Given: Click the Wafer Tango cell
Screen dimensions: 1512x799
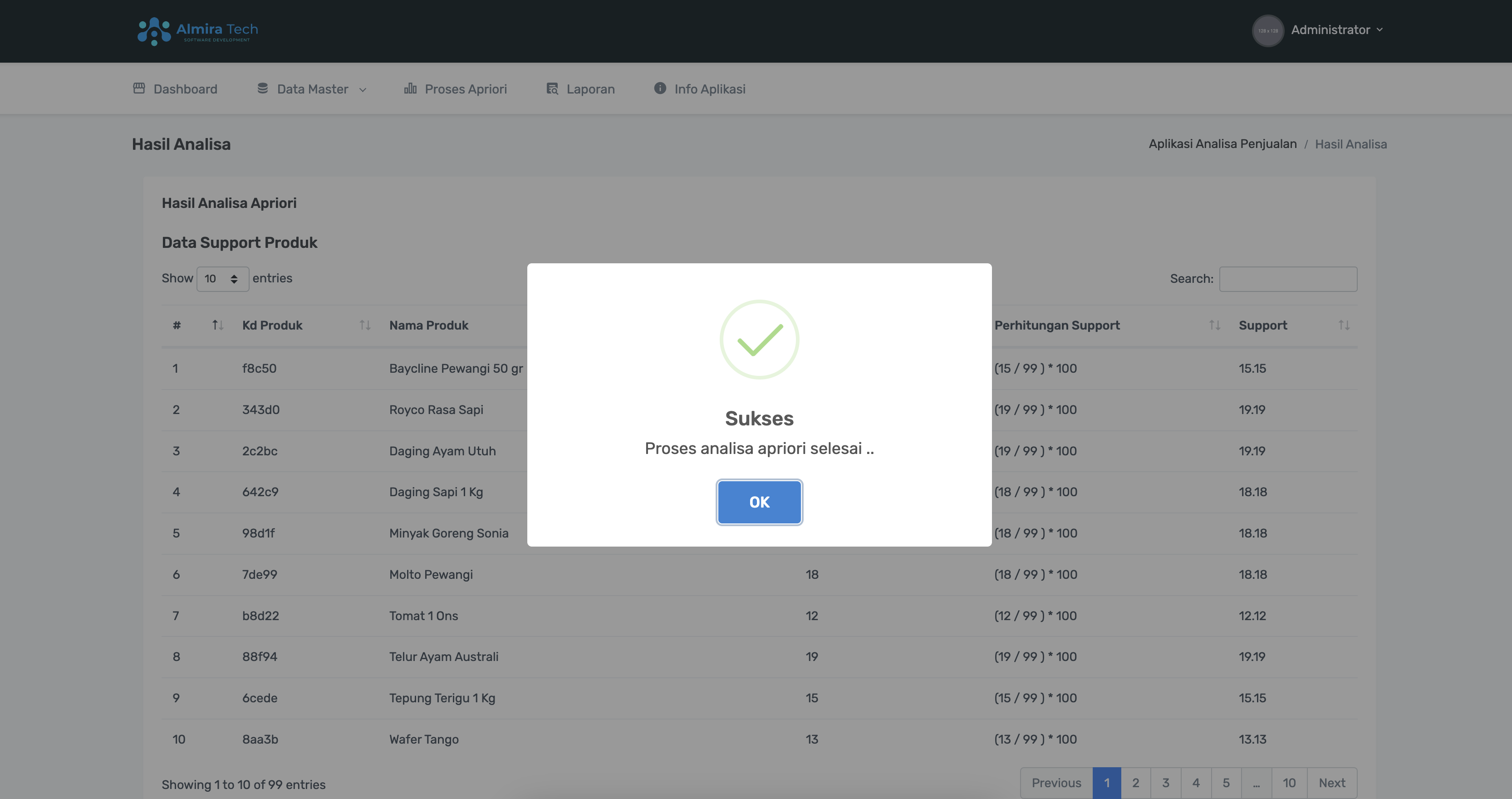Looking at the screenshot, I should coord(424,739).
